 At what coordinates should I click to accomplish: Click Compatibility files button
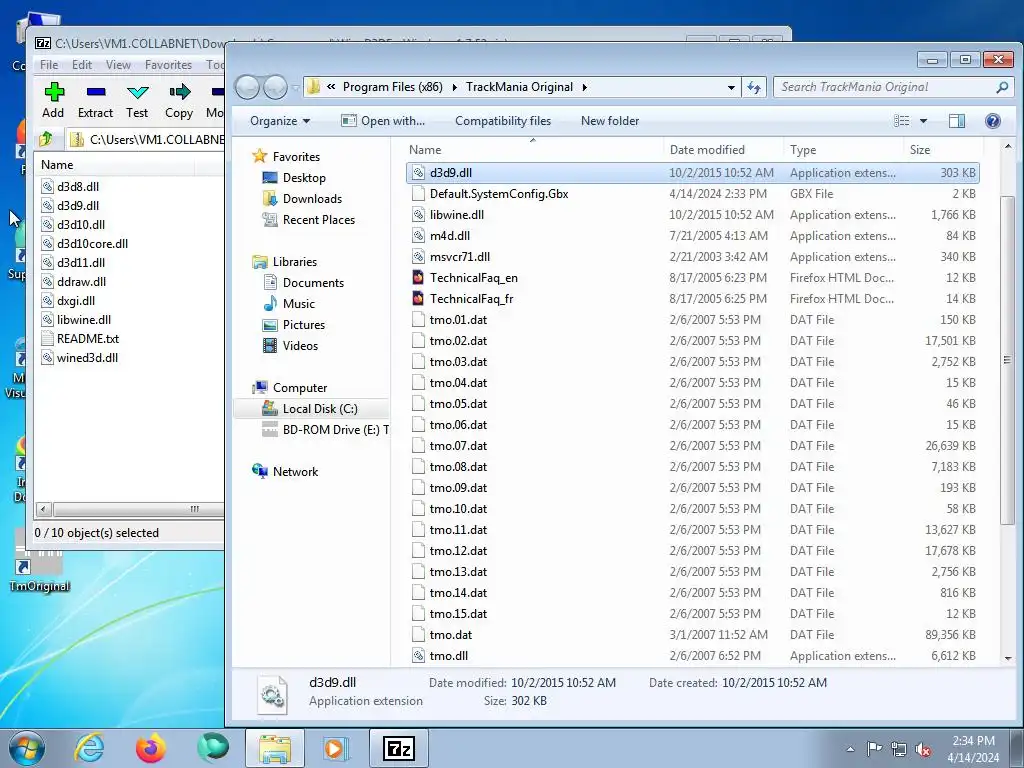[503, 121]
